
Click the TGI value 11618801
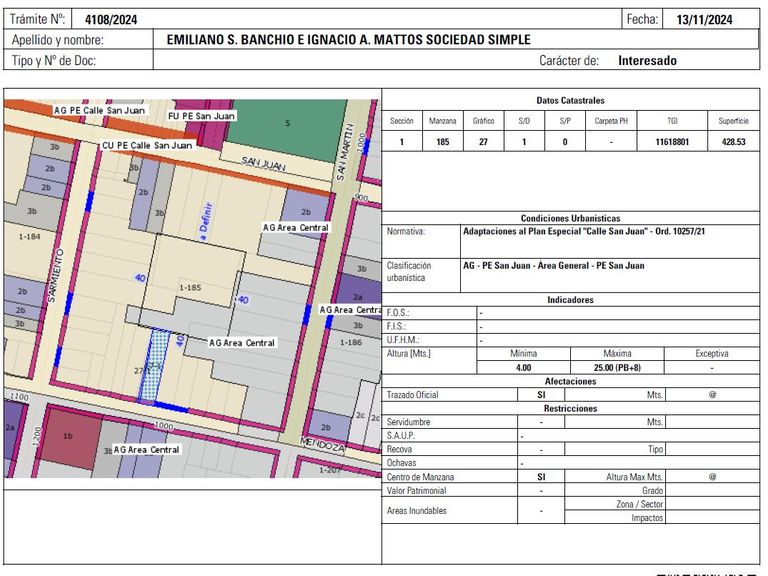coord(672,142)
